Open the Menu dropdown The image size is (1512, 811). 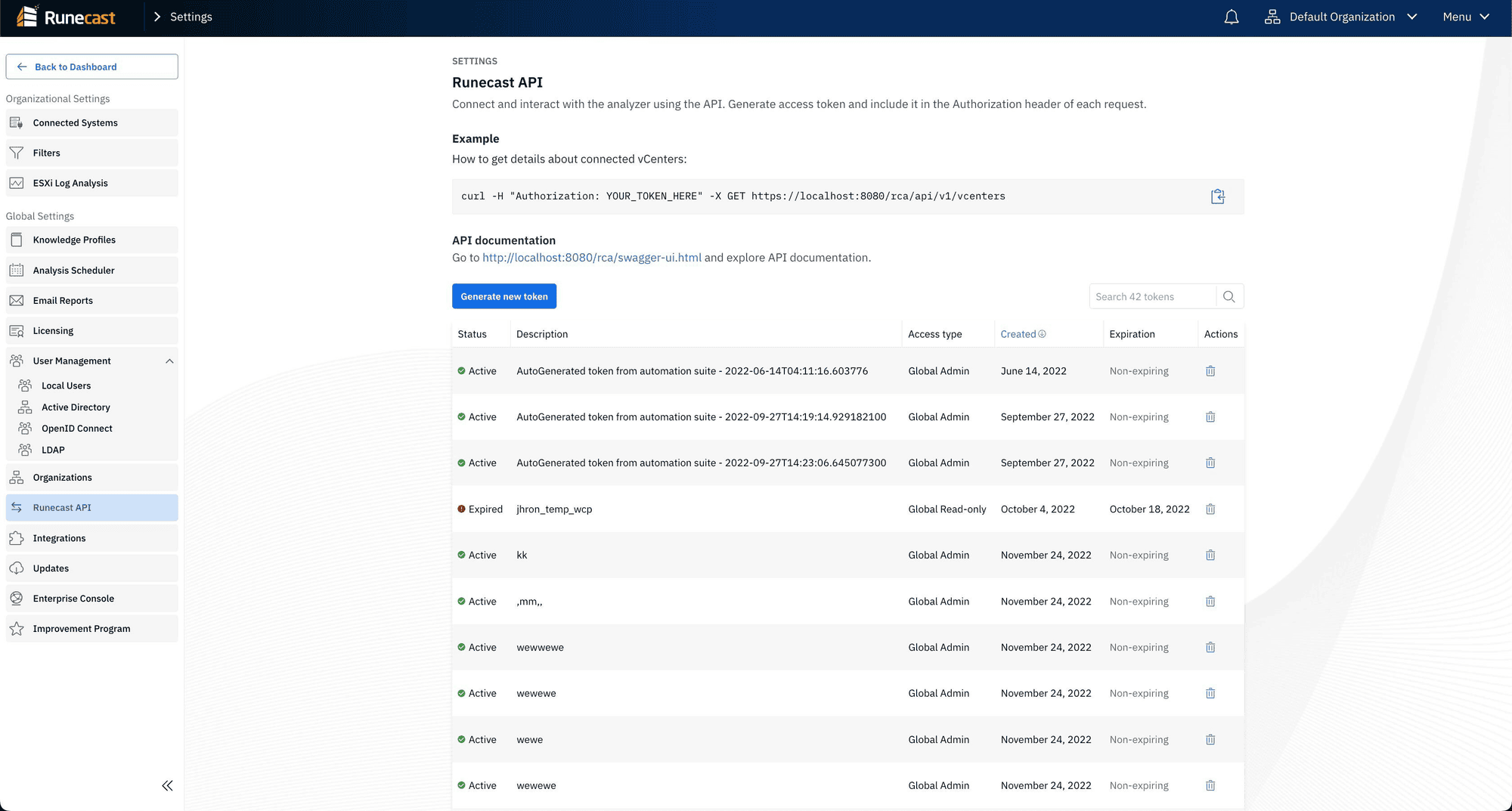(x=1466, y=17)
